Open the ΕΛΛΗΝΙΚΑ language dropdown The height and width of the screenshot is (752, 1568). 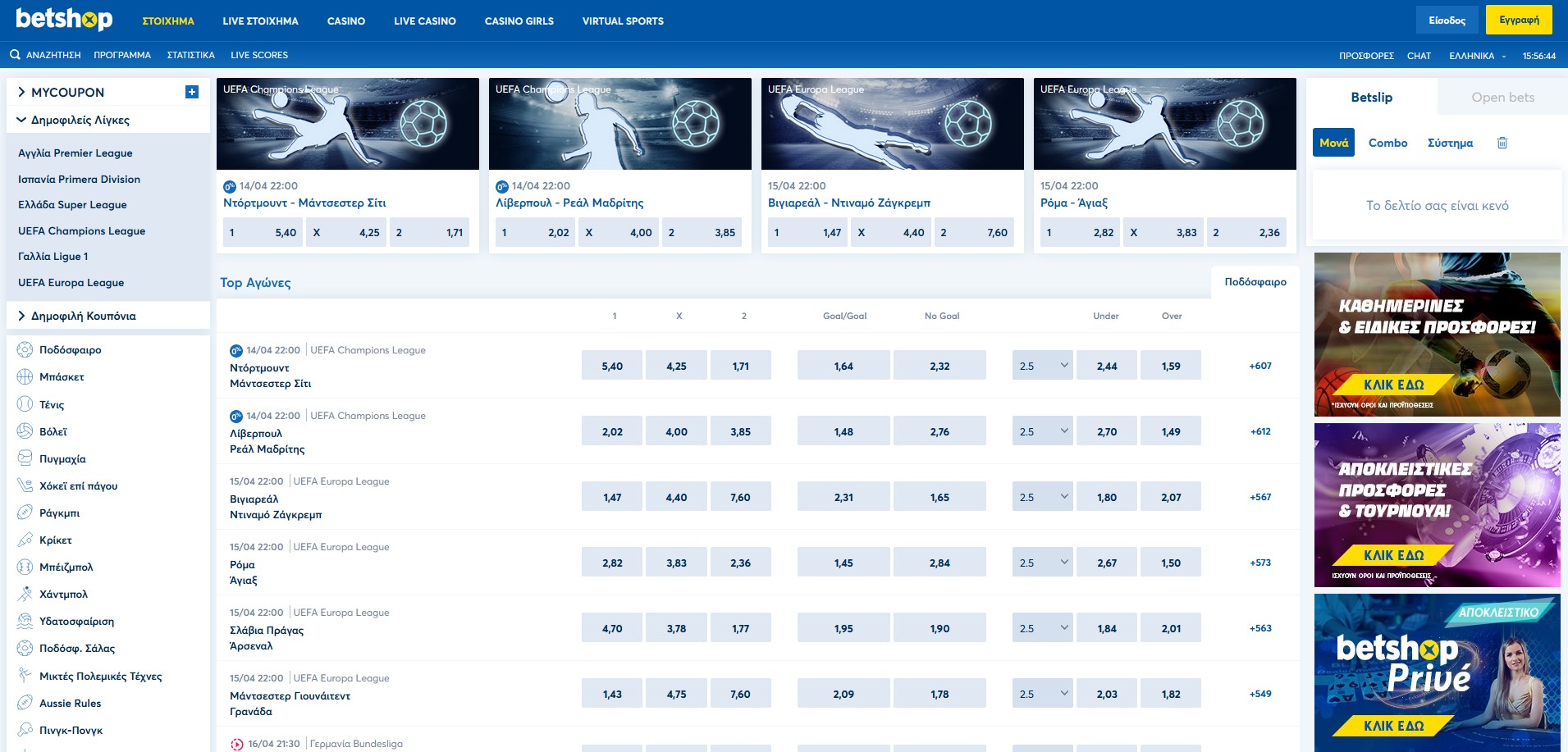coord(1477,56)
